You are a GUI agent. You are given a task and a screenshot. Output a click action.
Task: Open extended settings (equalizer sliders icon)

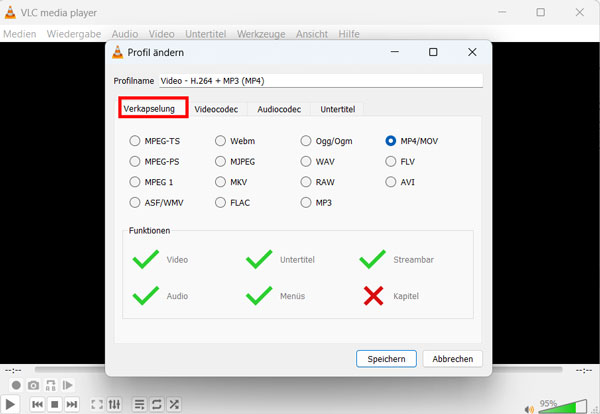coord(114,404)
